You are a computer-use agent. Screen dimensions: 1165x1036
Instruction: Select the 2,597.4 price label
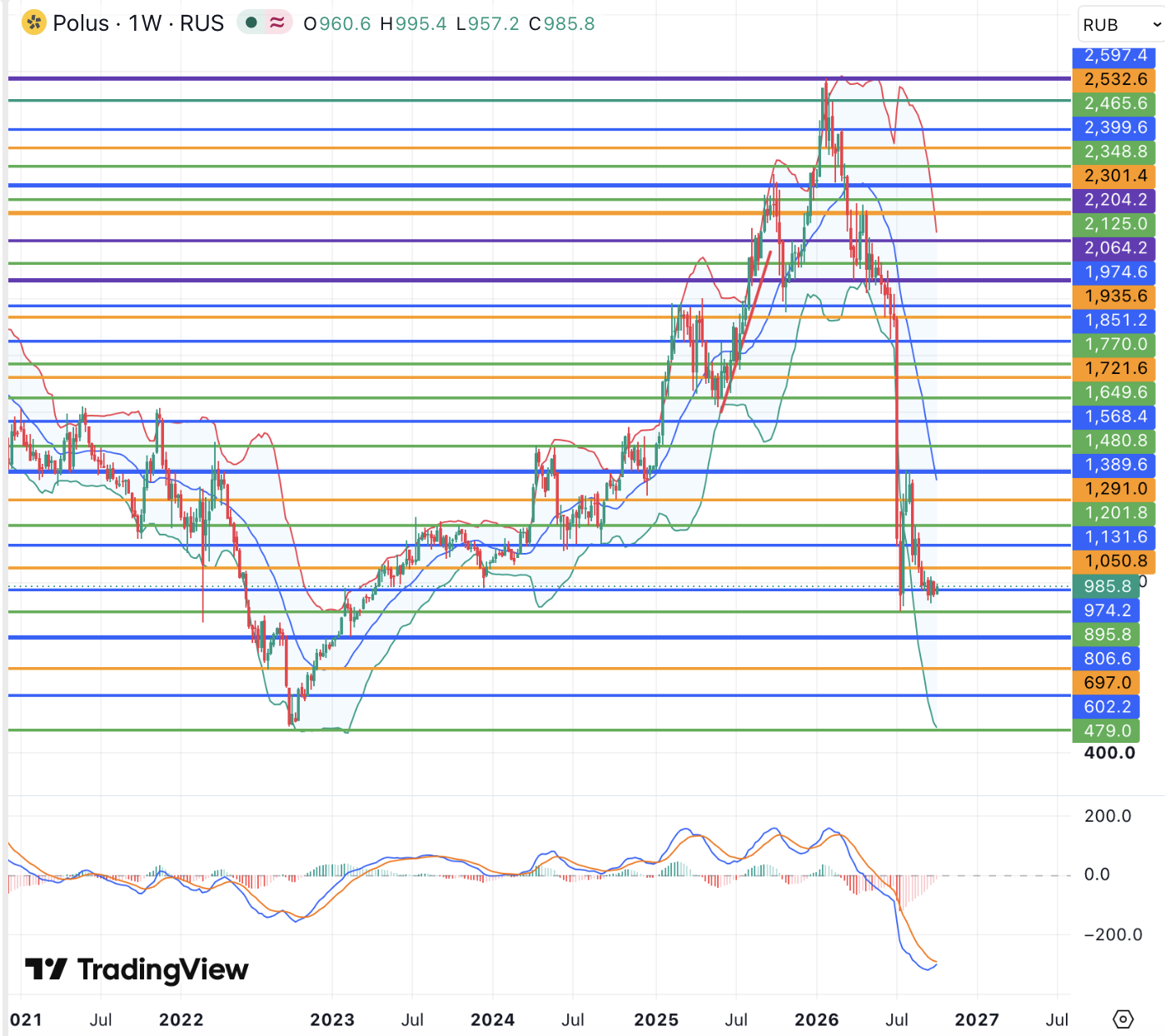coord(1115,55)
